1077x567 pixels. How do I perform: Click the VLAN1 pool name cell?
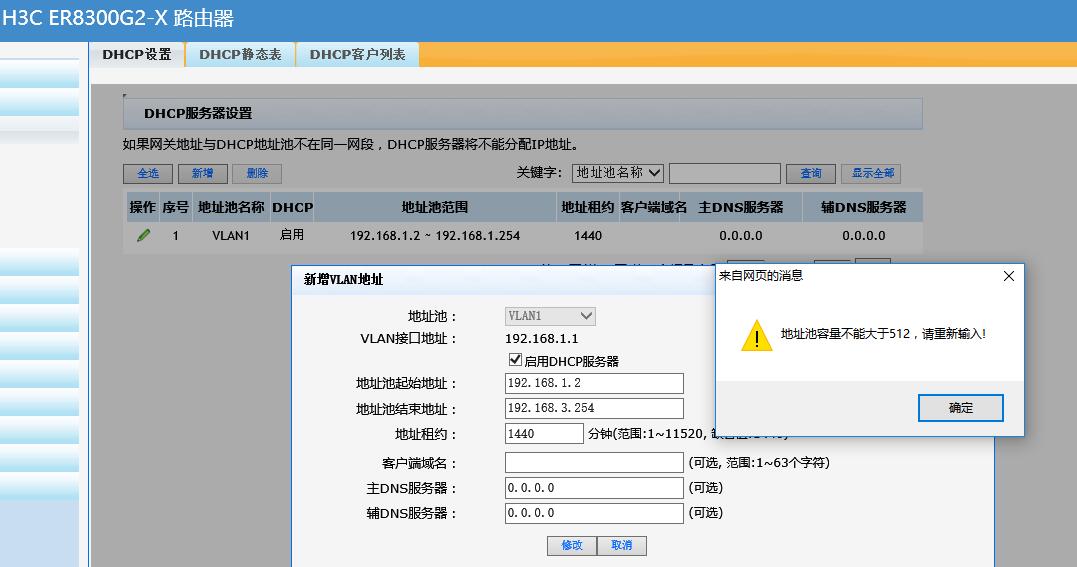tap(231, 236)
